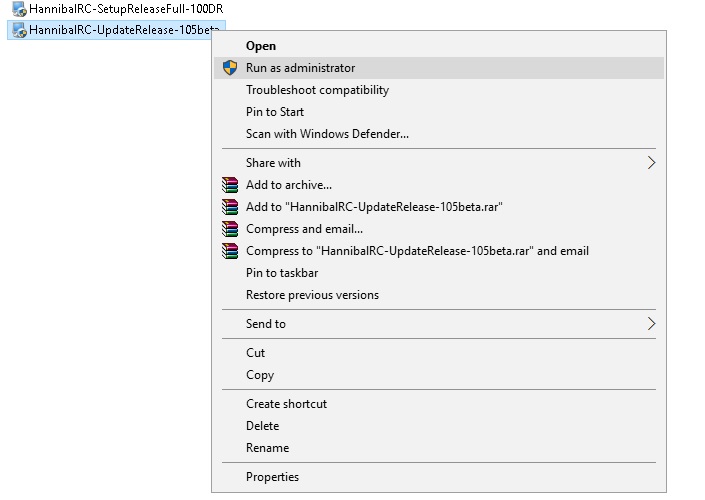Cut the selected file

point(256,353)
